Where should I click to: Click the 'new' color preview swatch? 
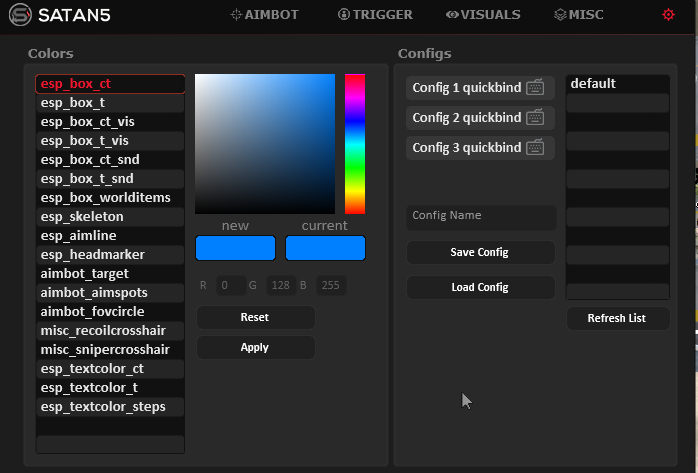pos(235,248)
